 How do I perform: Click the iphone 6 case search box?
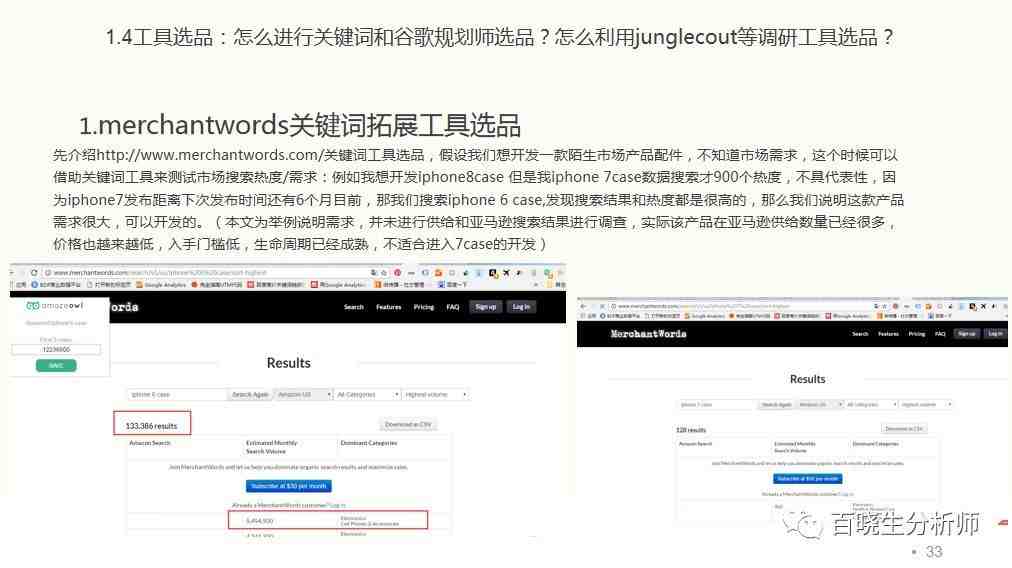click(x=177, y=394)
